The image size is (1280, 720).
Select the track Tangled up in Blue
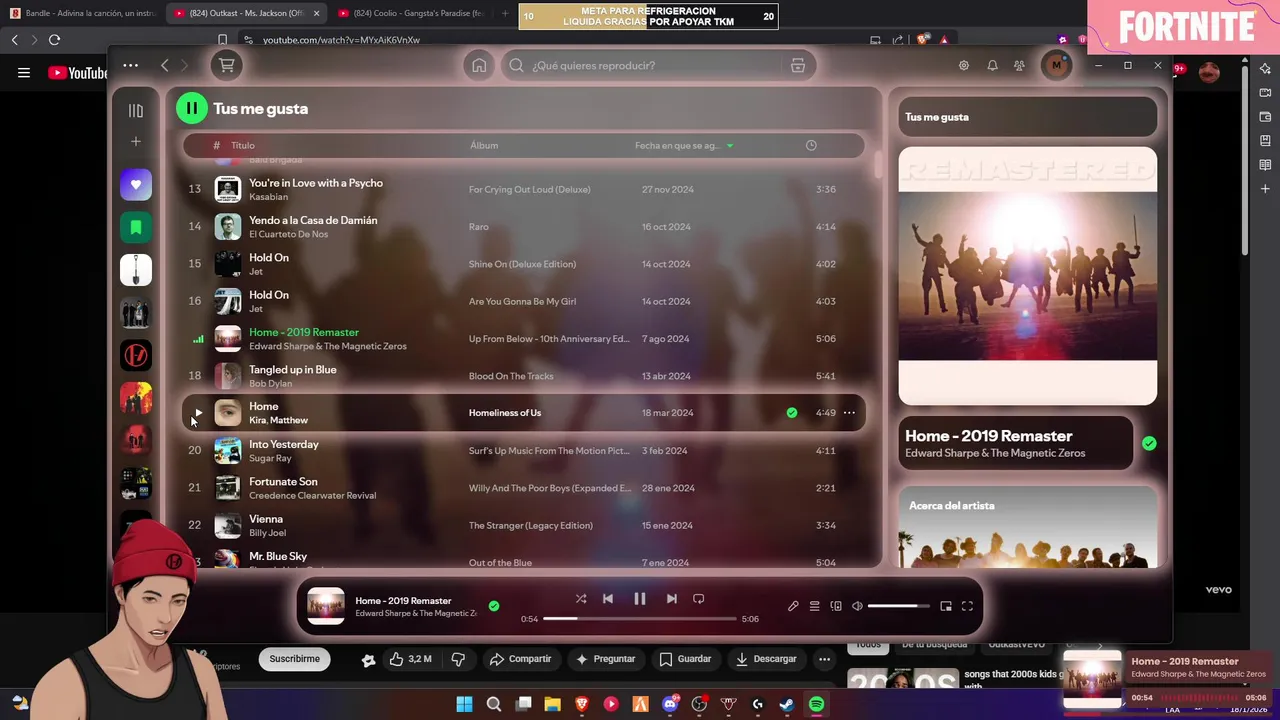pos(293,369)
